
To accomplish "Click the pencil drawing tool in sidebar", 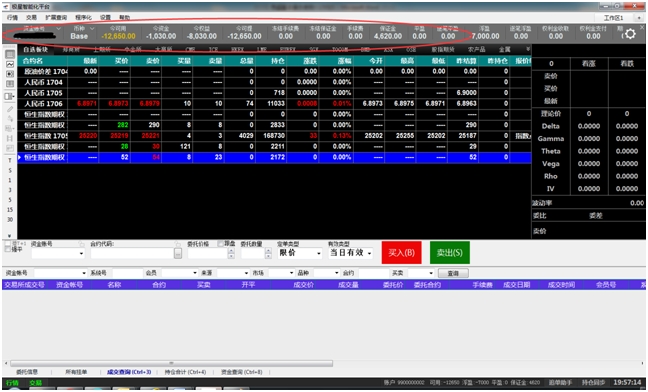I will (x=10, y=109).
